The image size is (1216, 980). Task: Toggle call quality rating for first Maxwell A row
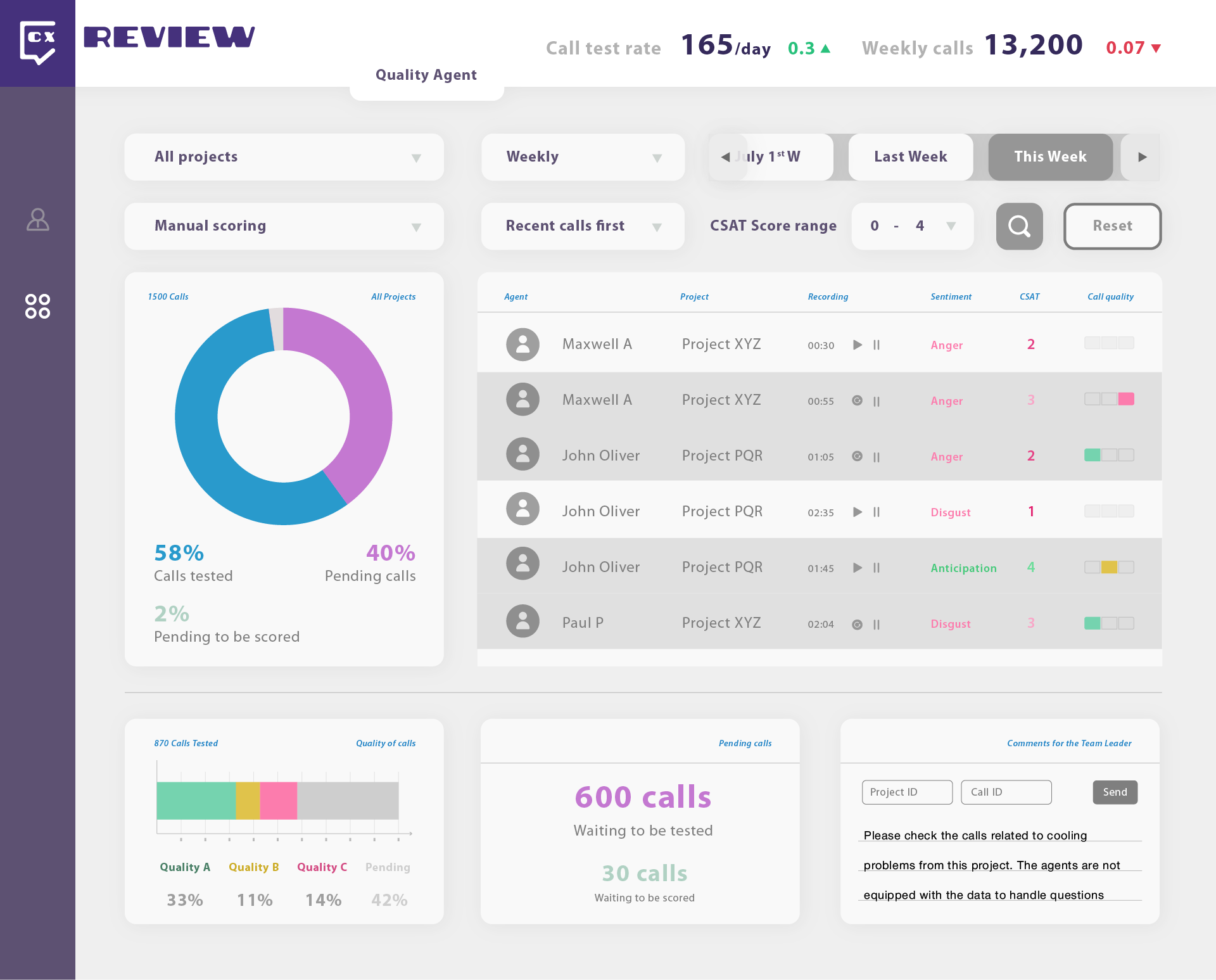point(1109,343)
